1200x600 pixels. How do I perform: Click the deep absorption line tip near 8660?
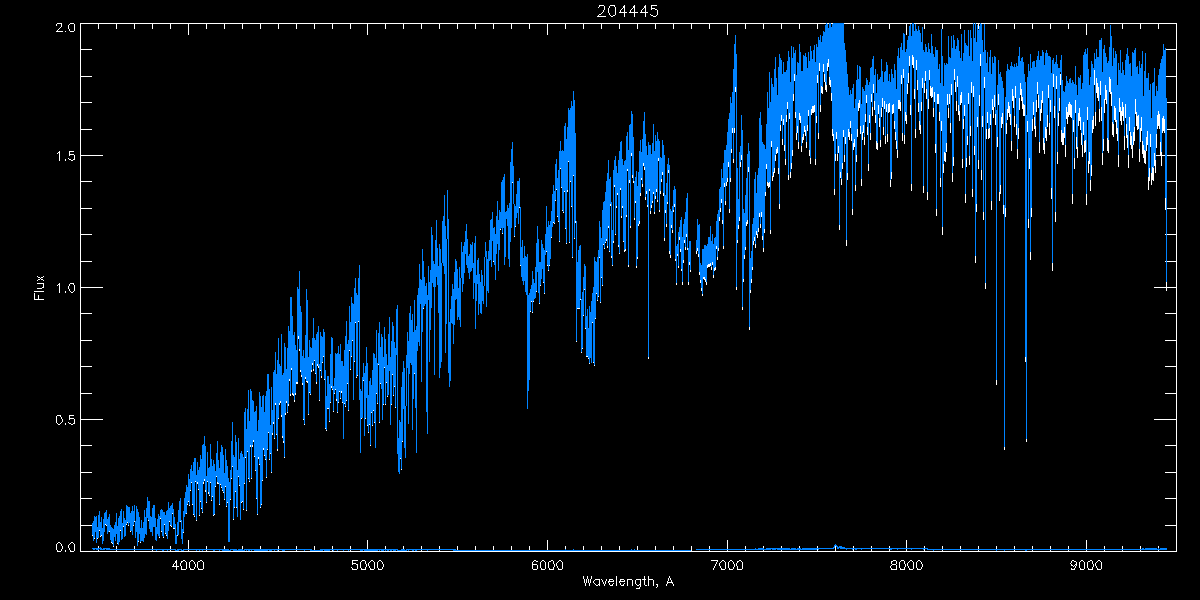(x=1026, y=440)
